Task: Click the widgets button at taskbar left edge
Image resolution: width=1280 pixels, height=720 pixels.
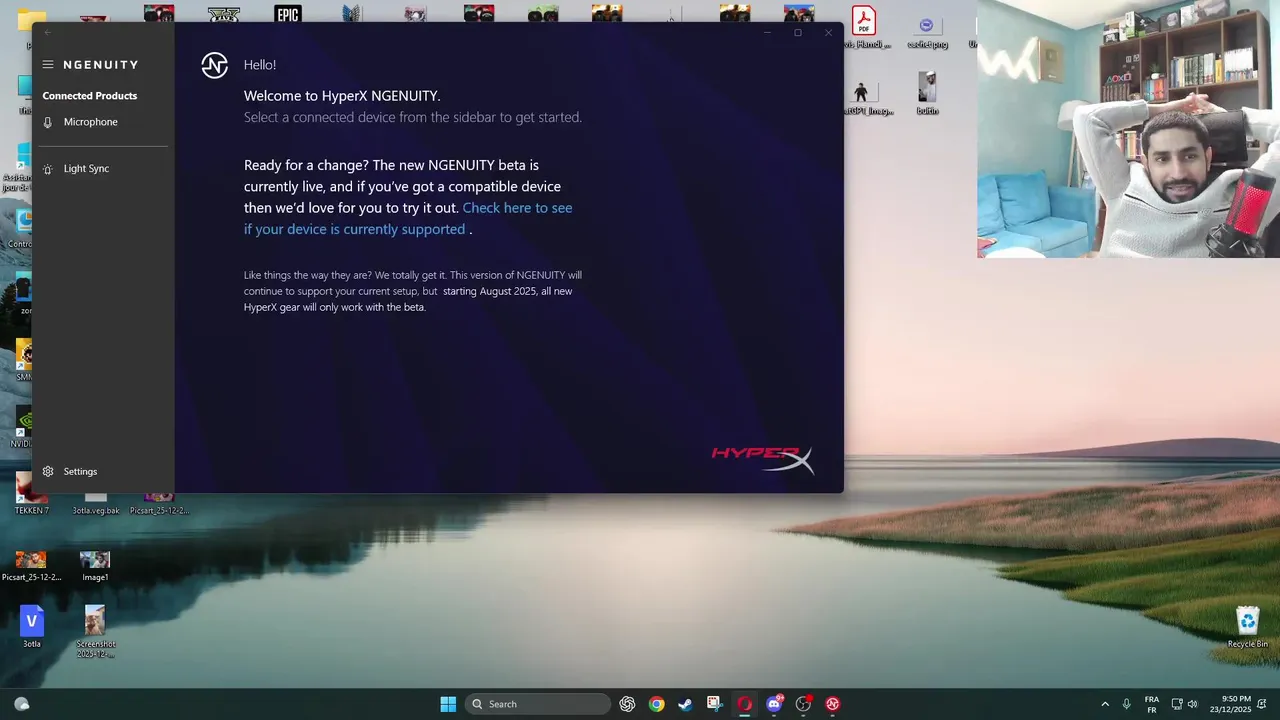Action: click(x=21, y=704)
